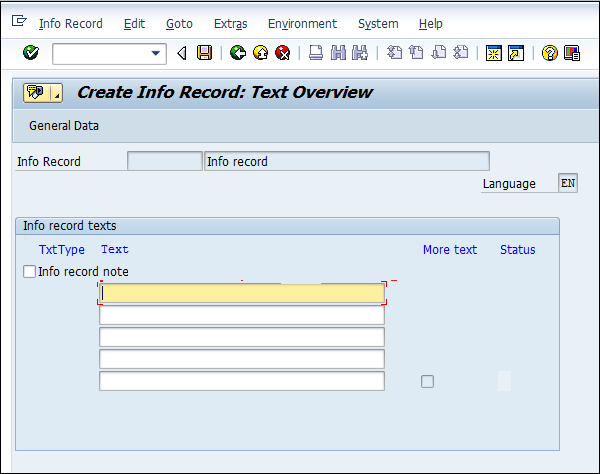
Task: Click the Print icon
Action: coord(315,53)
